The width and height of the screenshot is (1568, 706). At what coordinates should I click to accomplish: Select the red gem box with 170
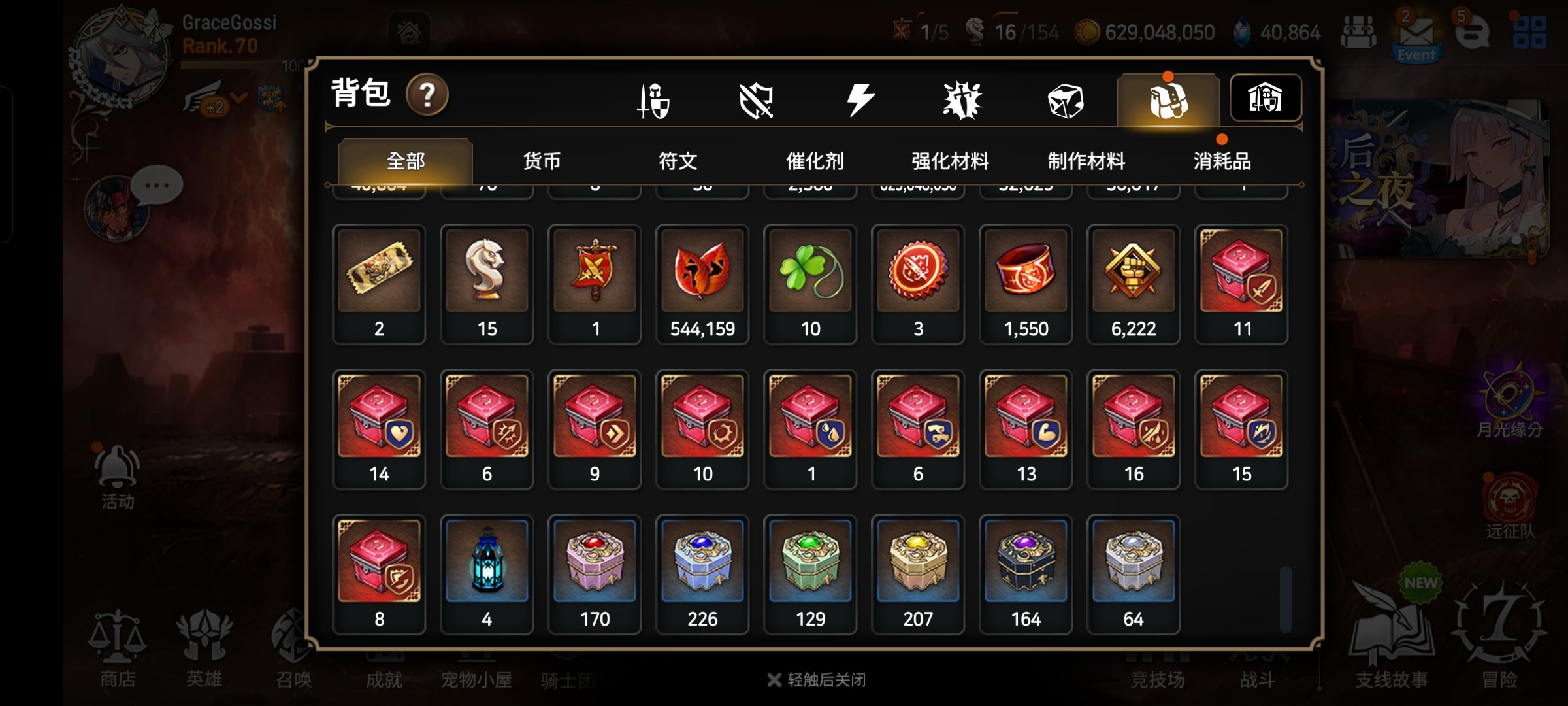click(x=595, y=574)
